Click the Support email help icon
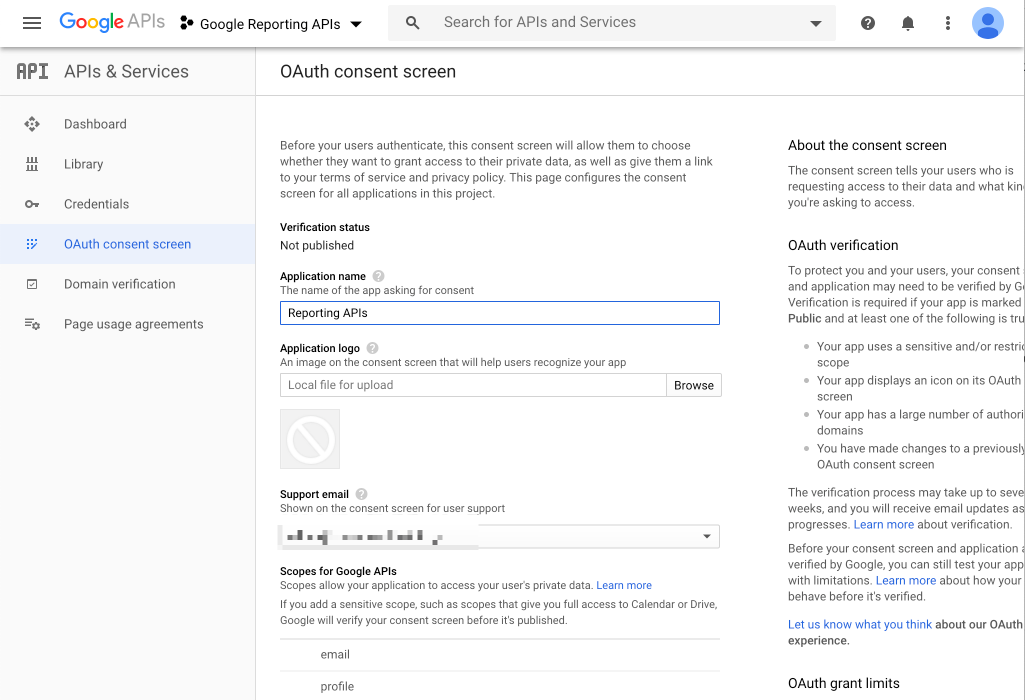1025x700 pixels. (x=361, y=494)
